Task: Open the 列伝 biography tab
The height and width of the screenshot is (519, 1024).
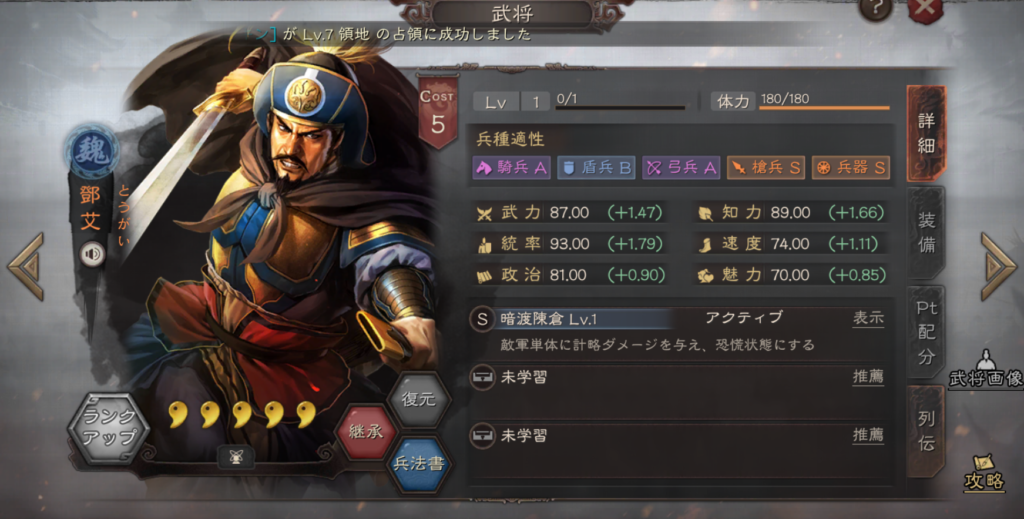Action: pos(926,431)
